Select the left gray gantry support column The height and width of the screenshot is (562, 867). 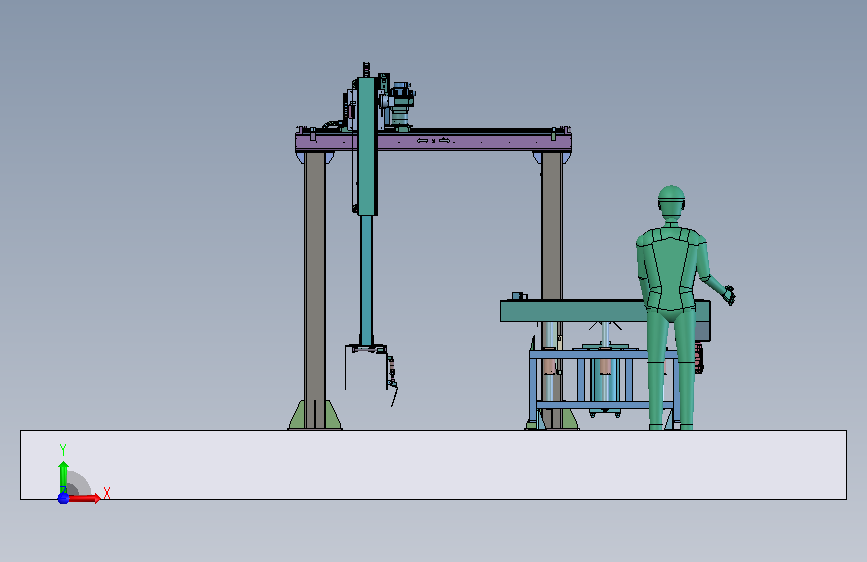[315, 289]
